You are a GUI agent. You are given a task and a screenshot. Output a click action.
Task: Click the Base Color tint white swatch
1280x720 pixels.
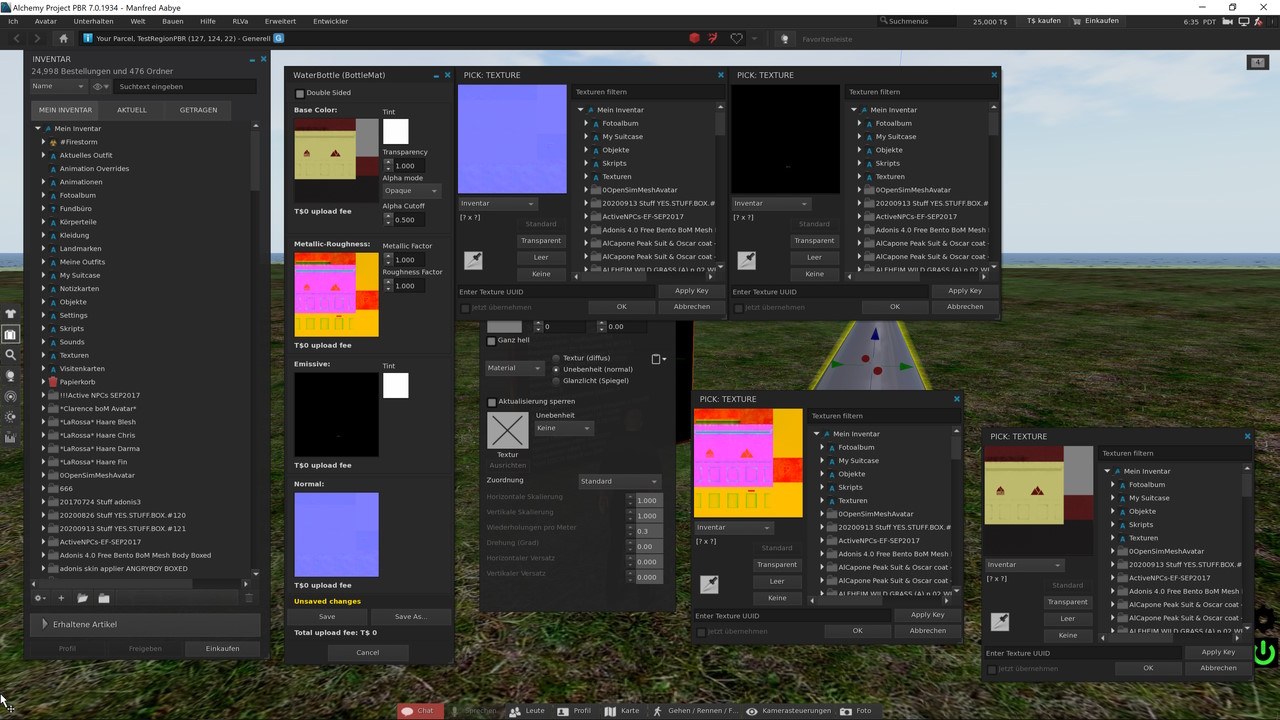click(396, 131)
